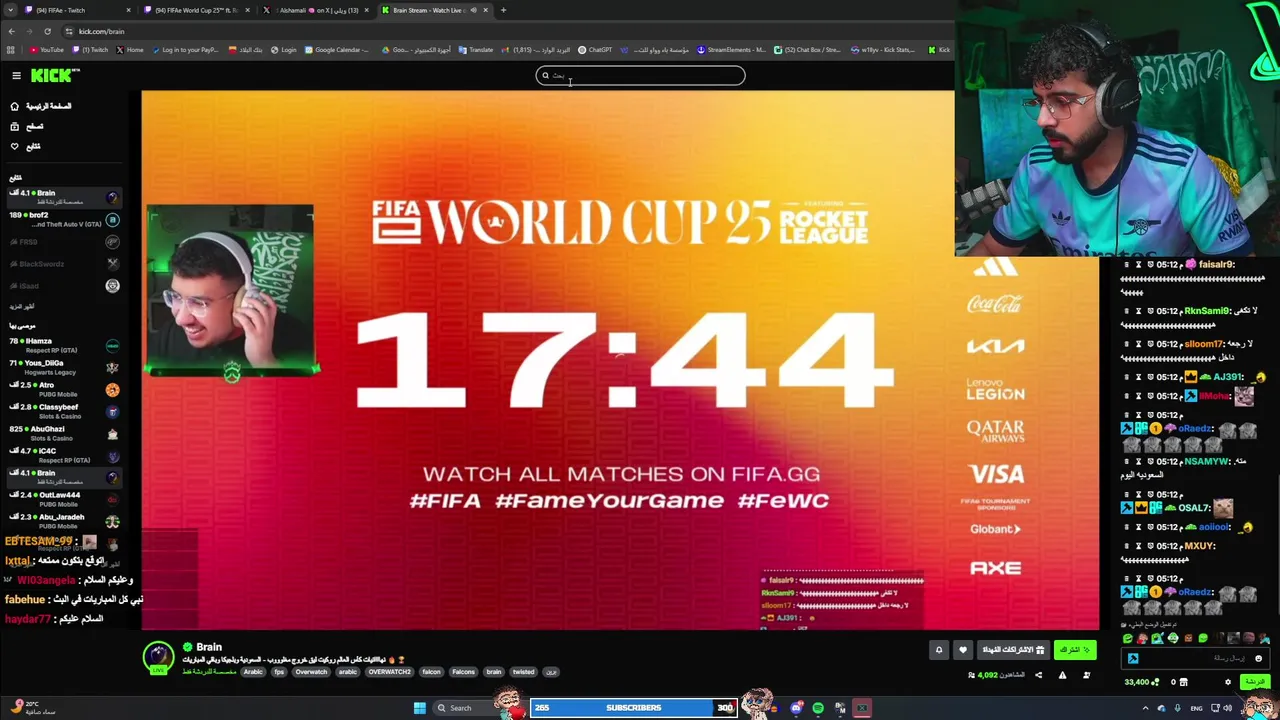This screenshot has height=720, width=1280.
Task: Open recommended channel Yous_DiiGa
Action: (x=64, y=367)
